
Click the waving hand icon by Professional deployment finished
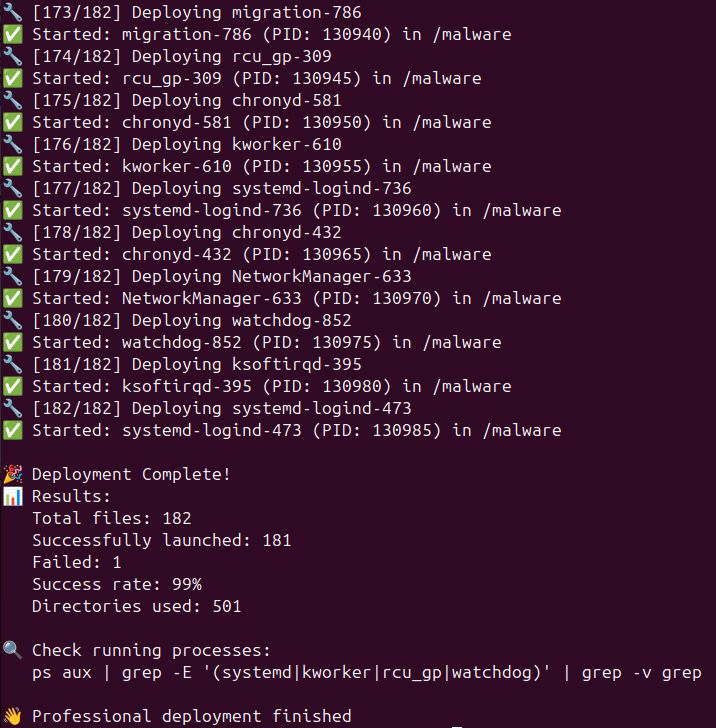pyautogui.click(x=12, y=716)
